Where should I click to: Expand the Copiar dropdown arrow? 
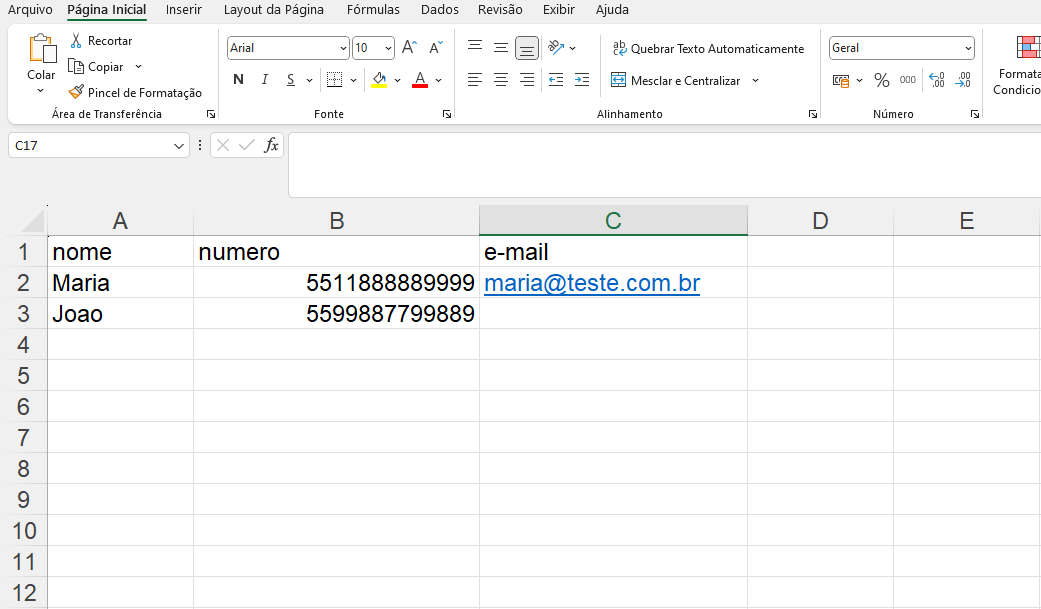coord(138,66)
